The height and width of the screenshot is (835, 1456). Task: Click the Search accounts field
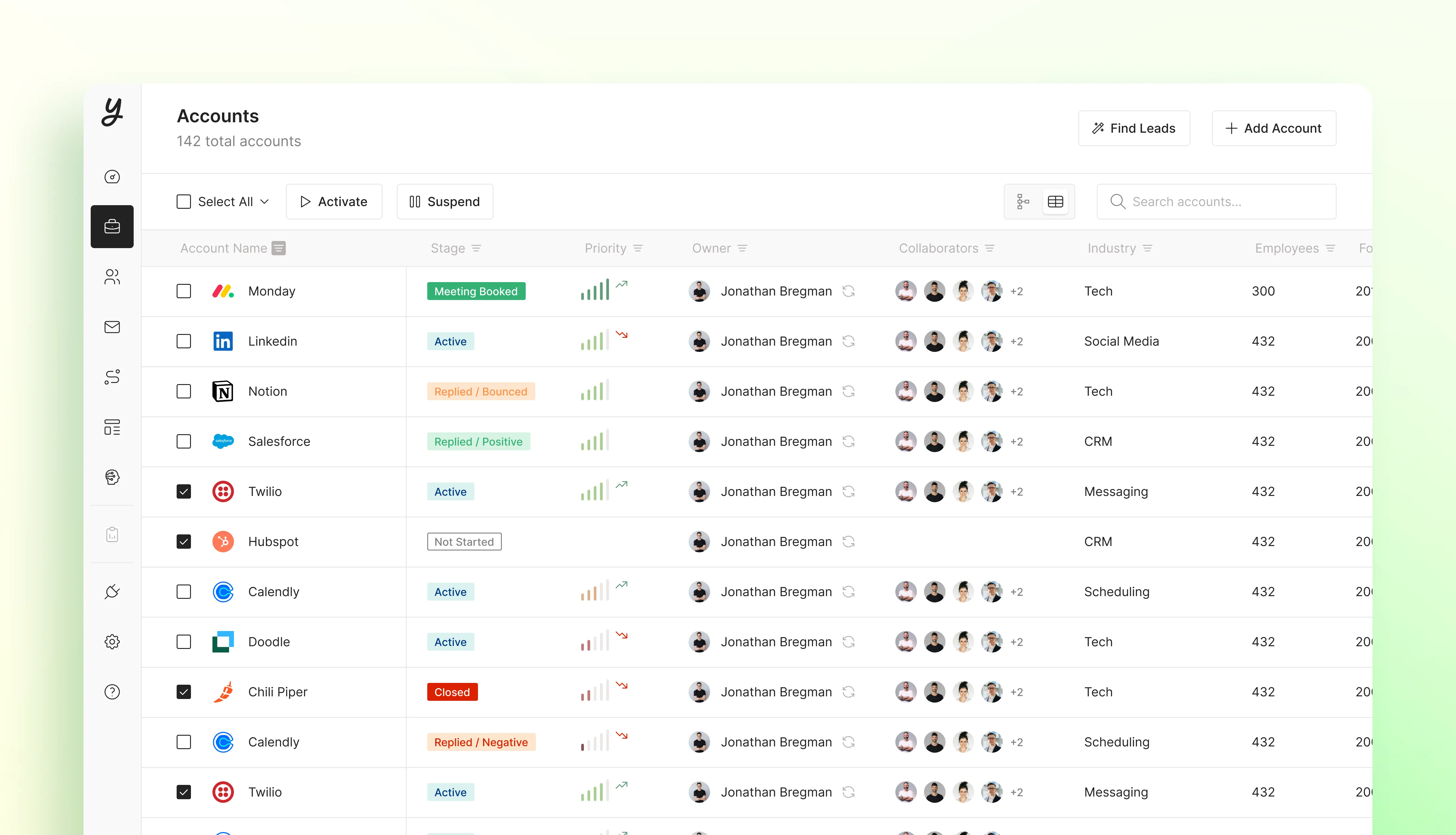coord(1216,201)
